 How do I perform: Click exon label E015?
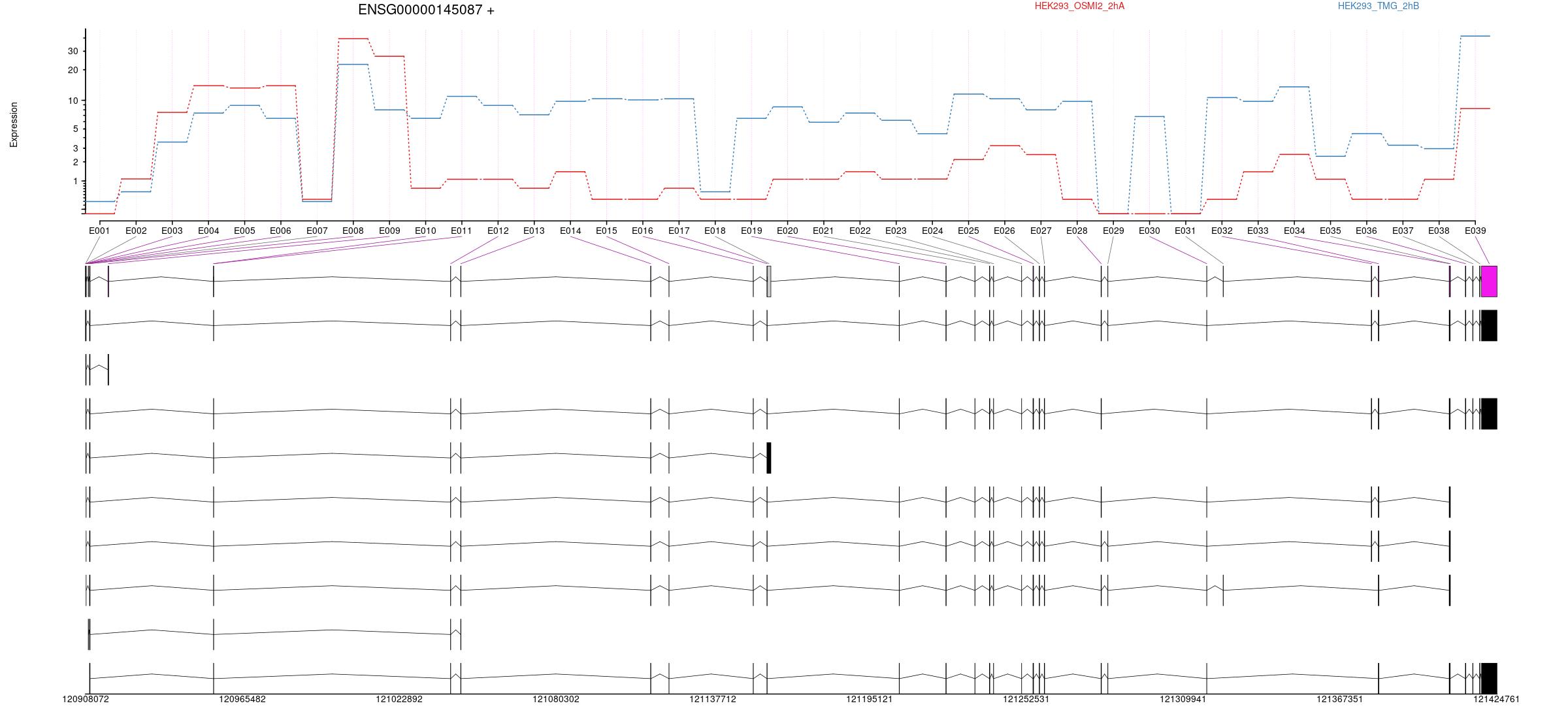coord(606,231)
